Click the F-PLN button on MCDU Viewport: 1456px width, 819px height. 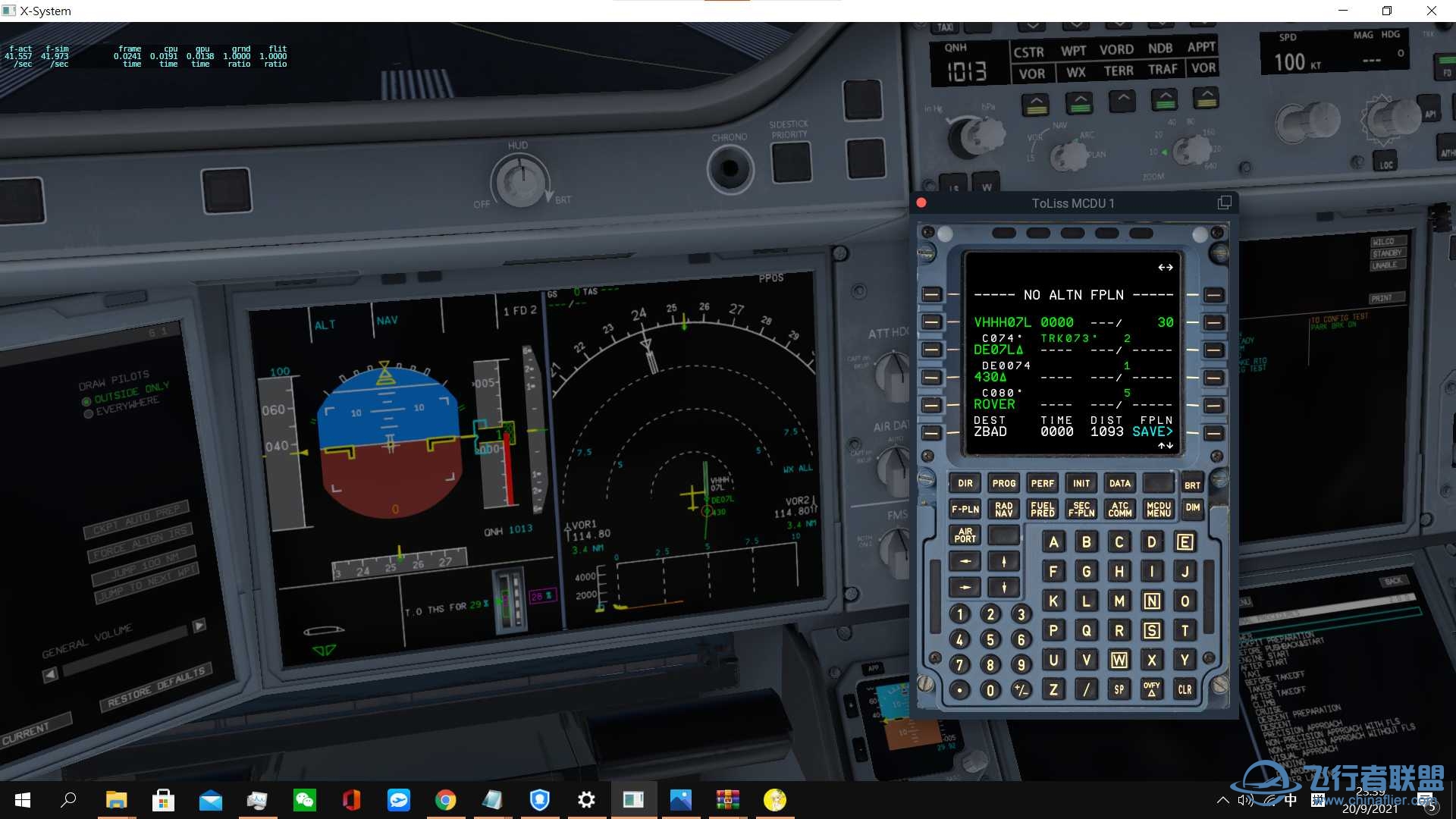pyautogui.click(x=963, y=509)
